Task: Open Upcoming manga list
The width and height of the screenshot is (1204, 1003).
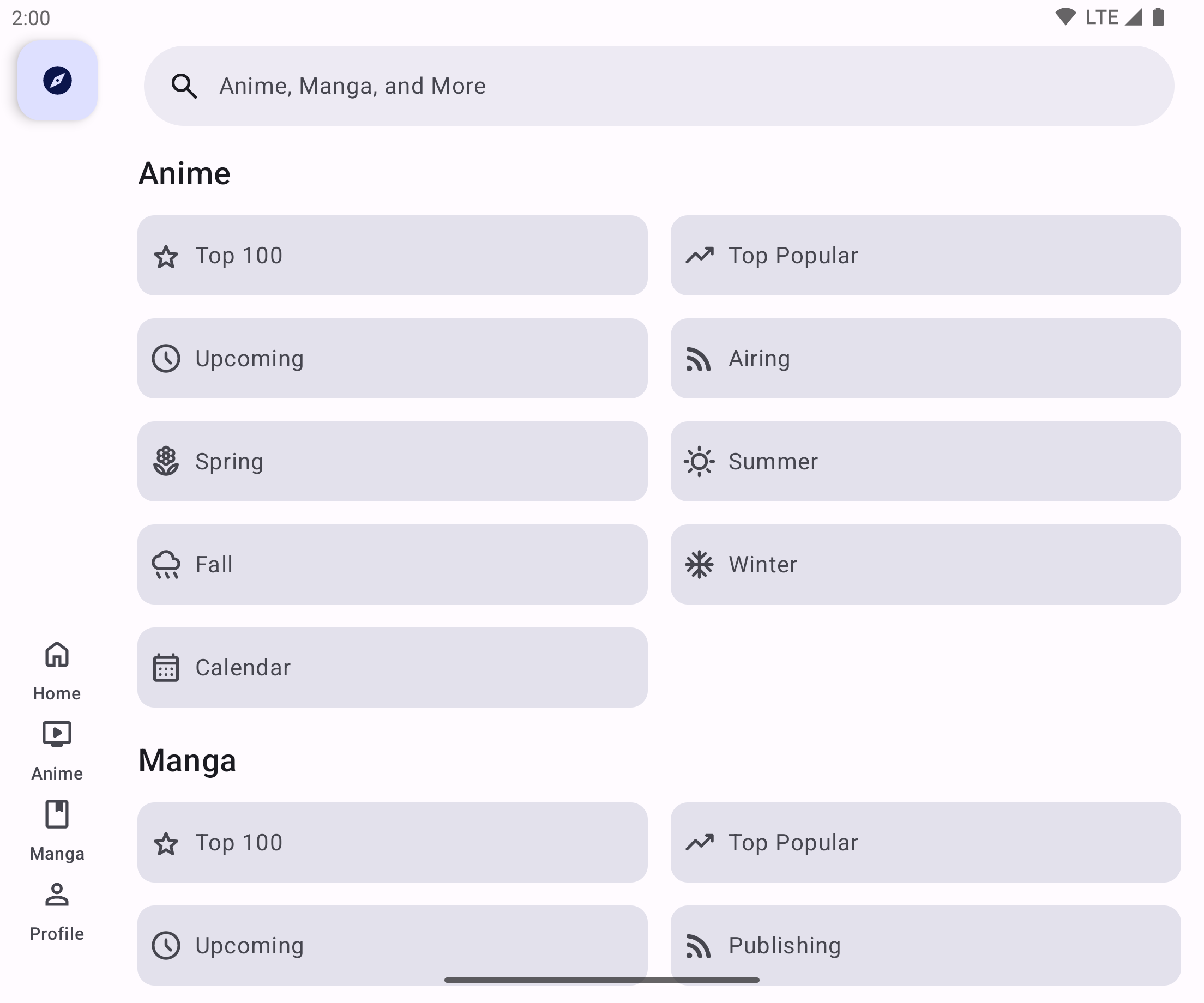Action: click(392, 945)
